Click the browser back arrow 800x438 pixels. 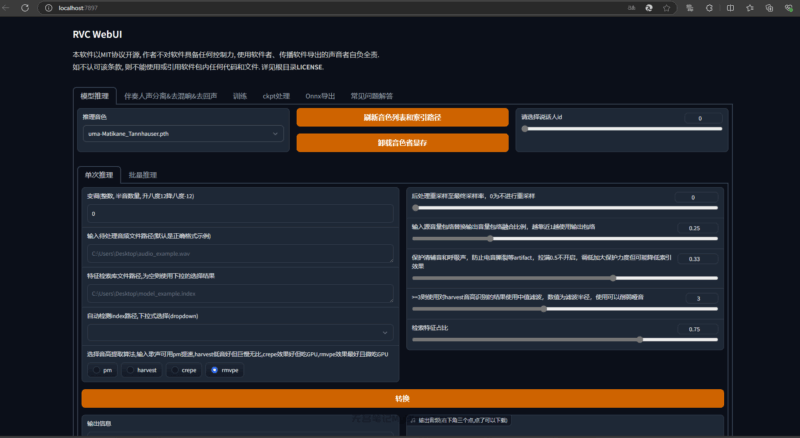point(9,7)
